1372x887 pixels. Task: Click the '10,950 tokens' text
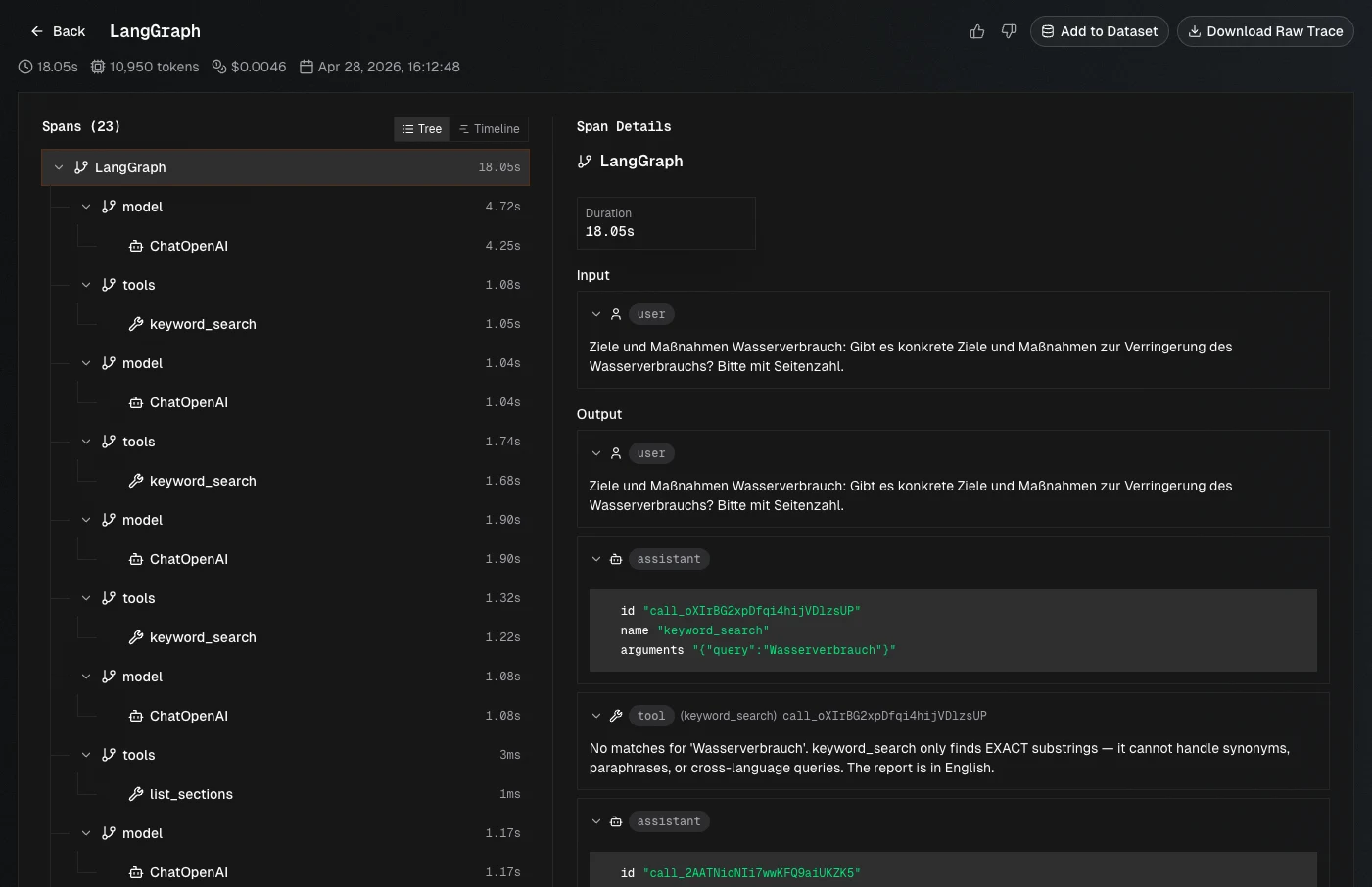pos(154,67)
